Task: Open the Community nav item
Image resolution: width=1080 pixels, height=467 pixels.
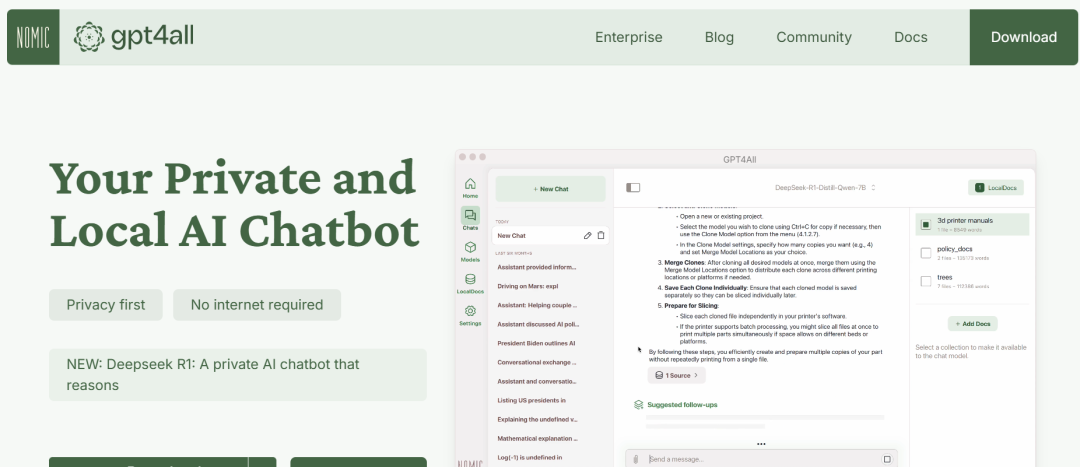Action: tap(814, 37)
